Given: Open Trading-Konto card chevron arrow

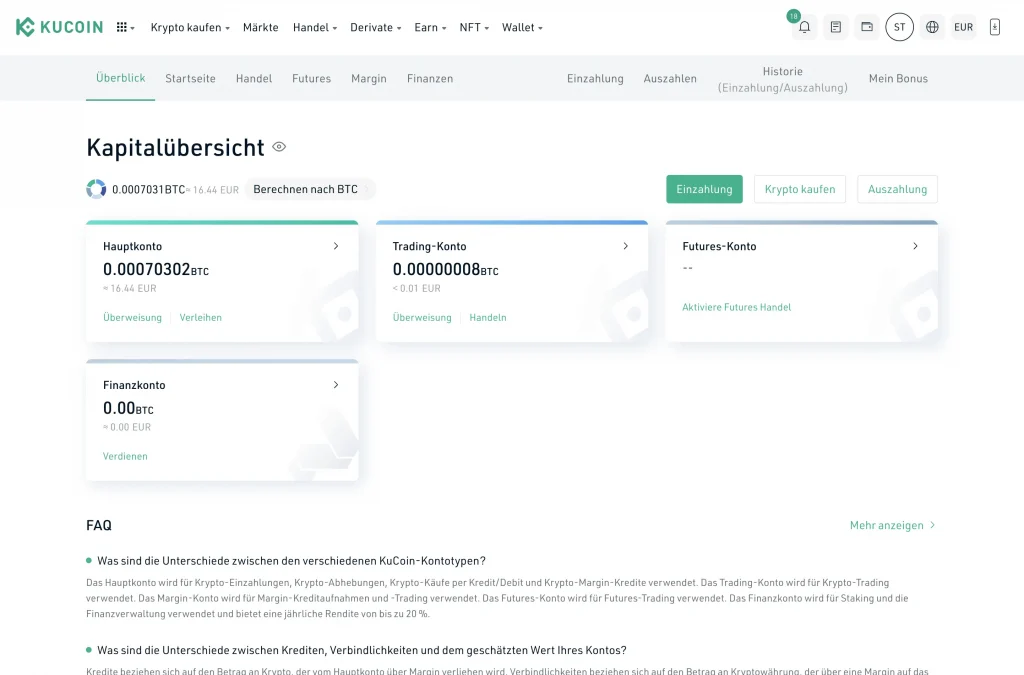Looking at the screenshot, I should [x=626, y=246].
